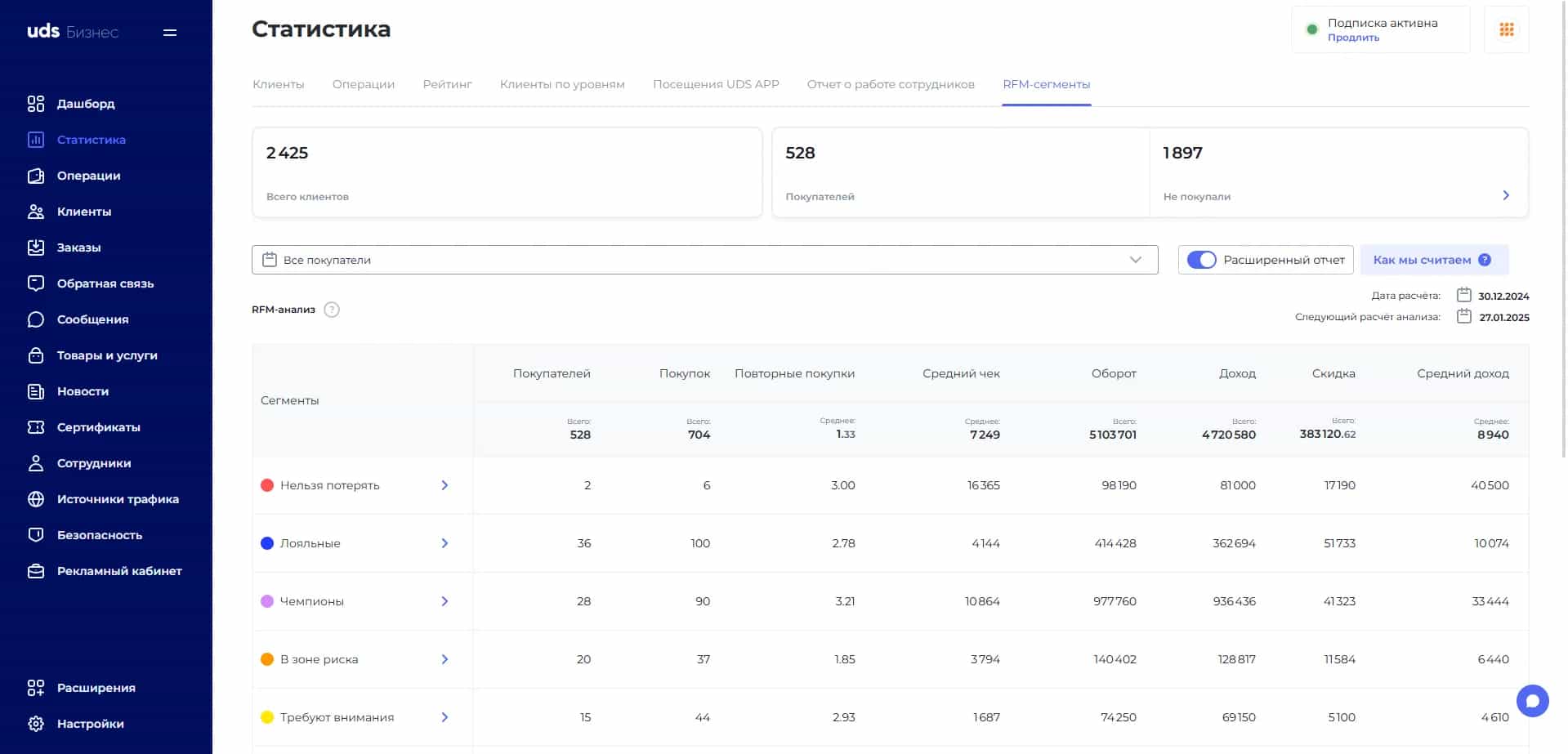Viewport: 1568px width, 754px height.
Task: Expand the Требуют внимания segment arrow
Action: 444,717
